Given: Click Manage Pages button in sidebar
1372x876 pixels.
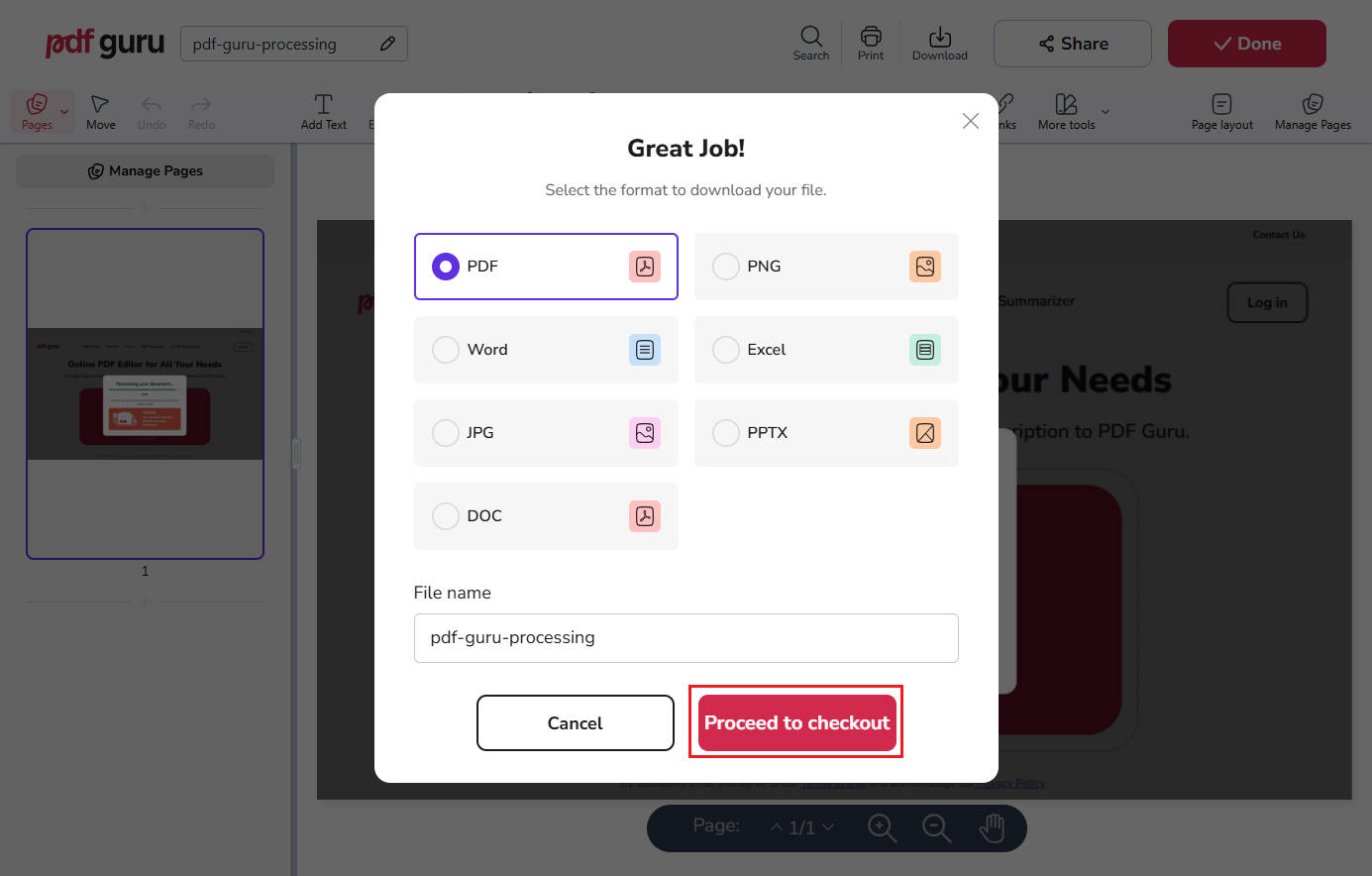Looking at the screenshot, I should click(146, 171).
